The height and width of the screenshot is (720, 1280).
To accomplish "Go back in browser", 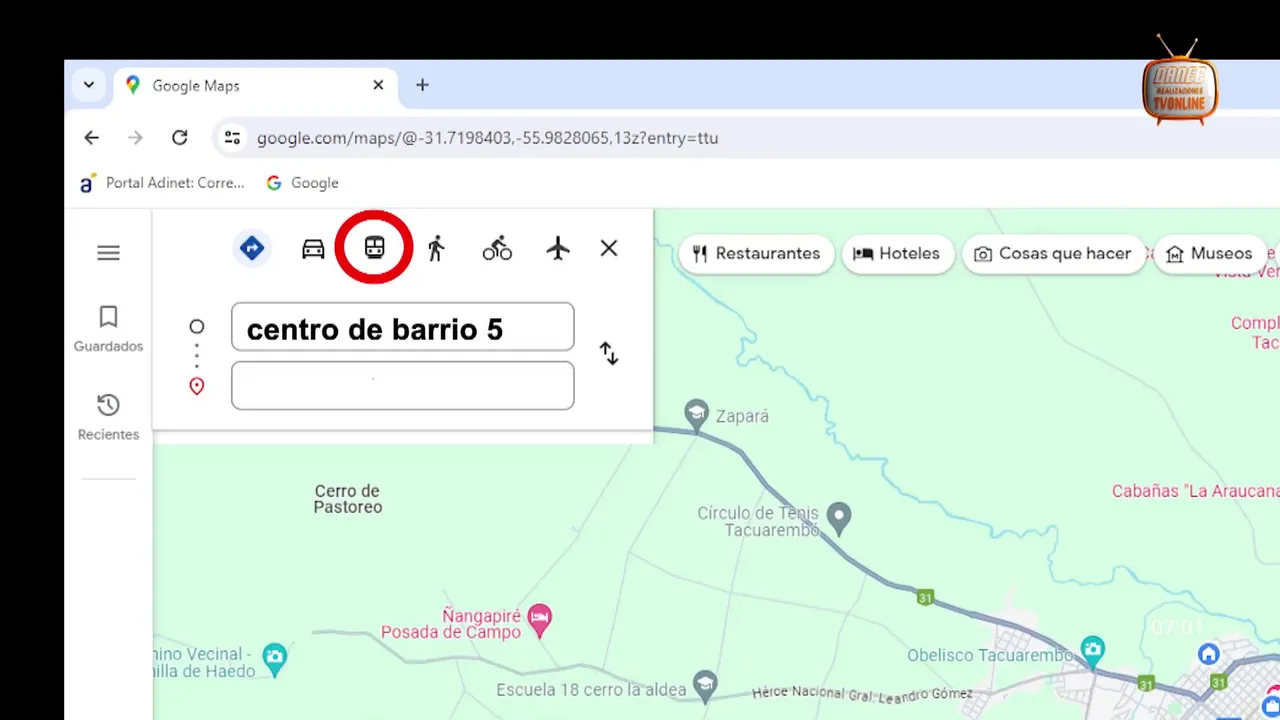I will click(x=91, y=138).
